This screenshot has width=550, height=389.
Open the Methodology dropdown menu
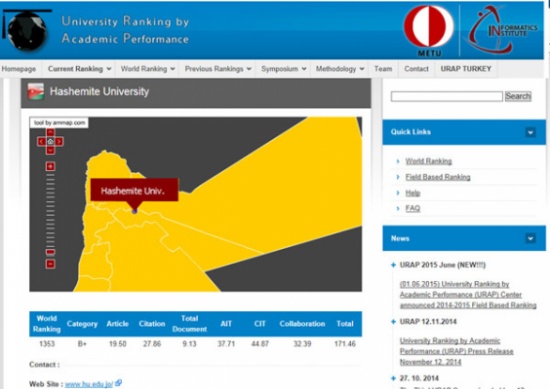point(340,69)
